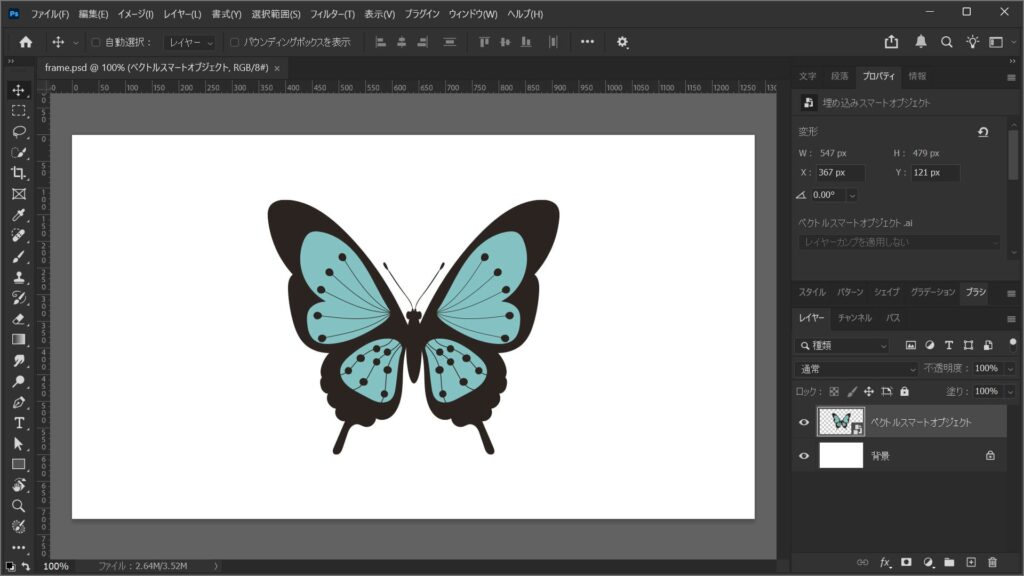Screen dimensions: 1024x576
Task: Enable the 自動選択 checkbox
Action: pyautogui.click(x=96, y=42)
